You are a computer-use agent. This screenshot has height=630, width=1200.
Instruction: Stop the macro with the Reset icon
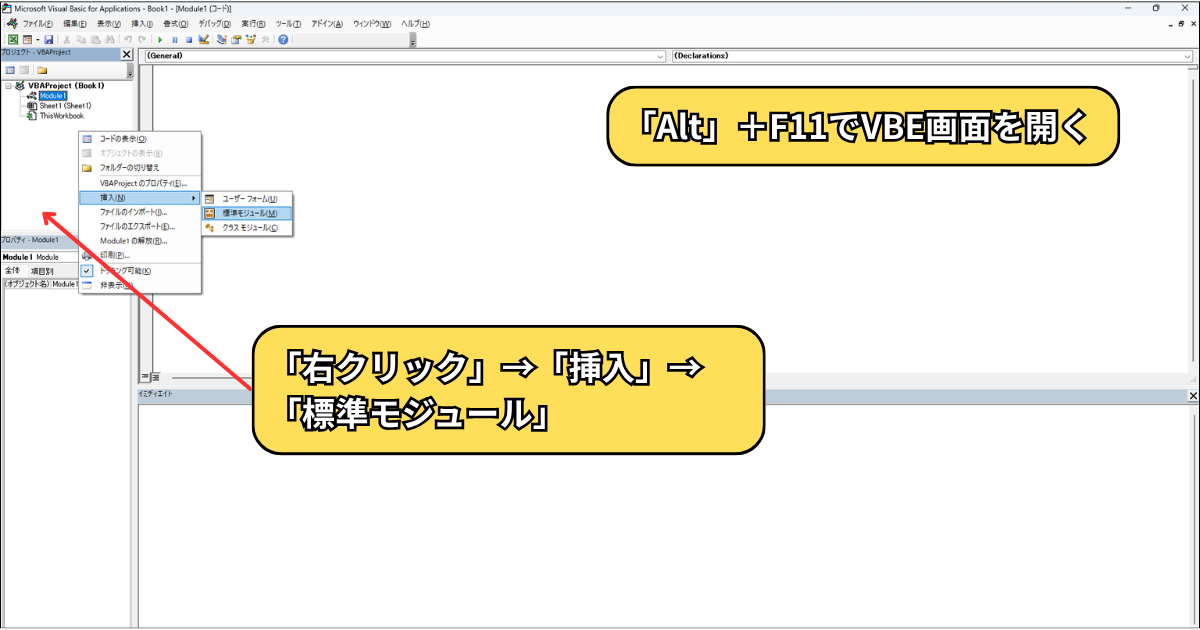[190, 40]
